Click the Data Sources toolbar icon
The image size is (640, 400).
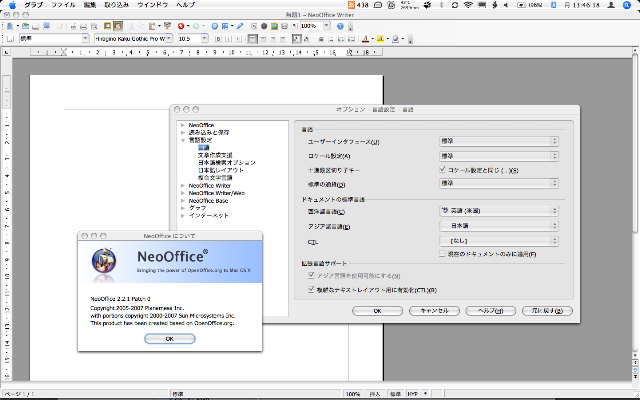tap(284, 26)
